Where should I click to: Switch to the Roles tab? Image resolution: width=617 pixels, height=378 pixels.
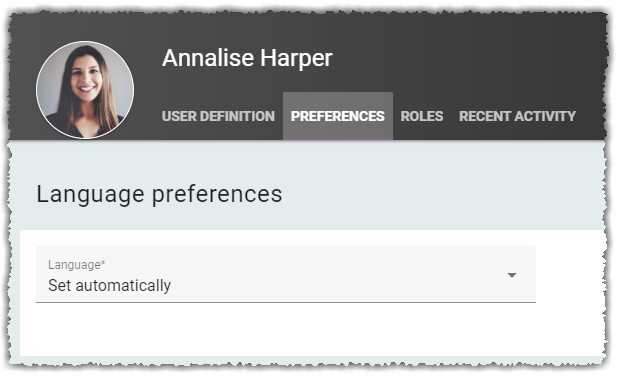pyautogui.click(x=422, y=116)
